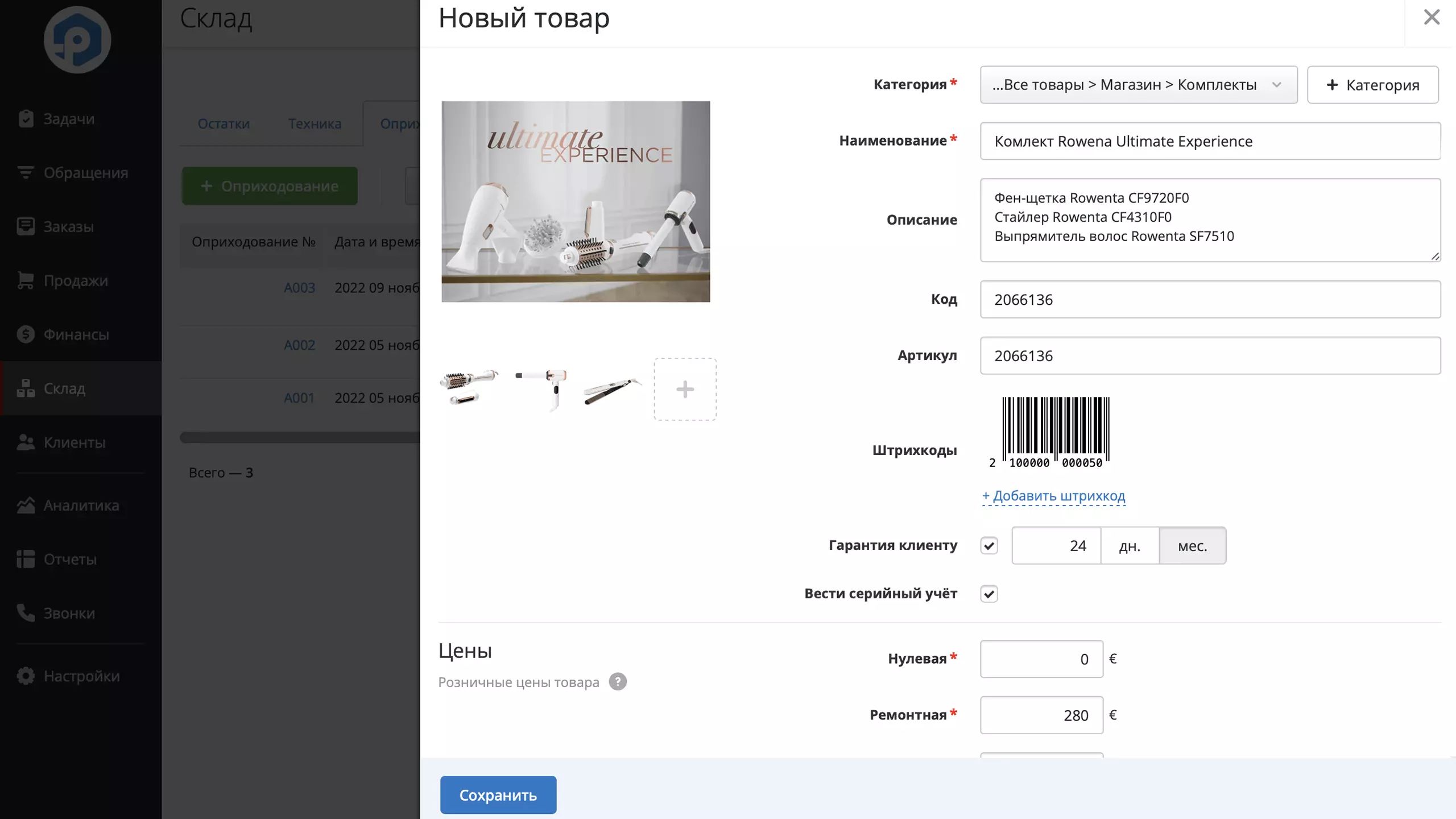1456x819 pixels.
Task: Click green + Оприходование button
Action: point(270,186)
